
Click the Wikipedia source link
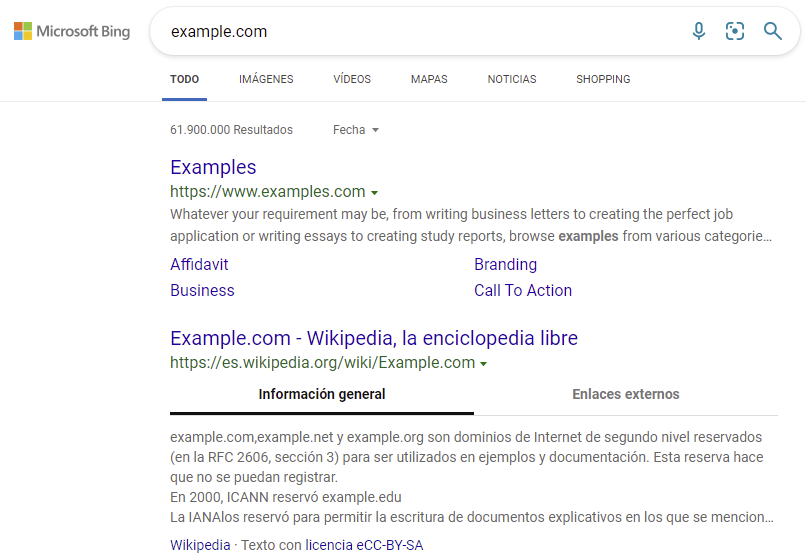(200, 545)
